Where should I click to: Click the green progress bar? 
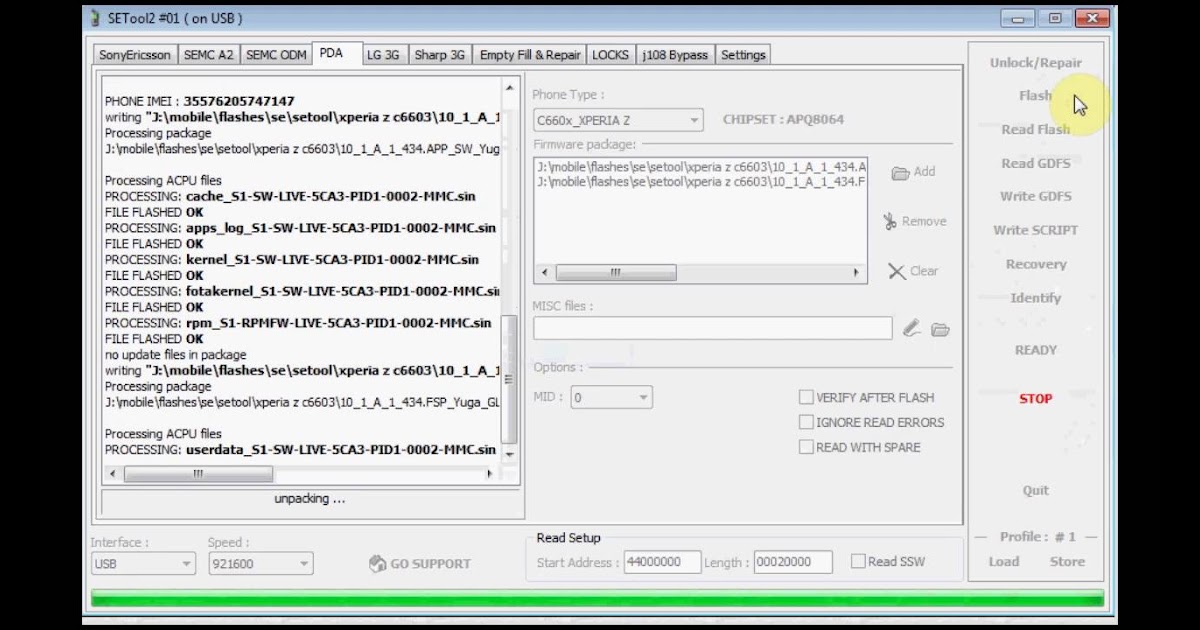pos(598,599)
